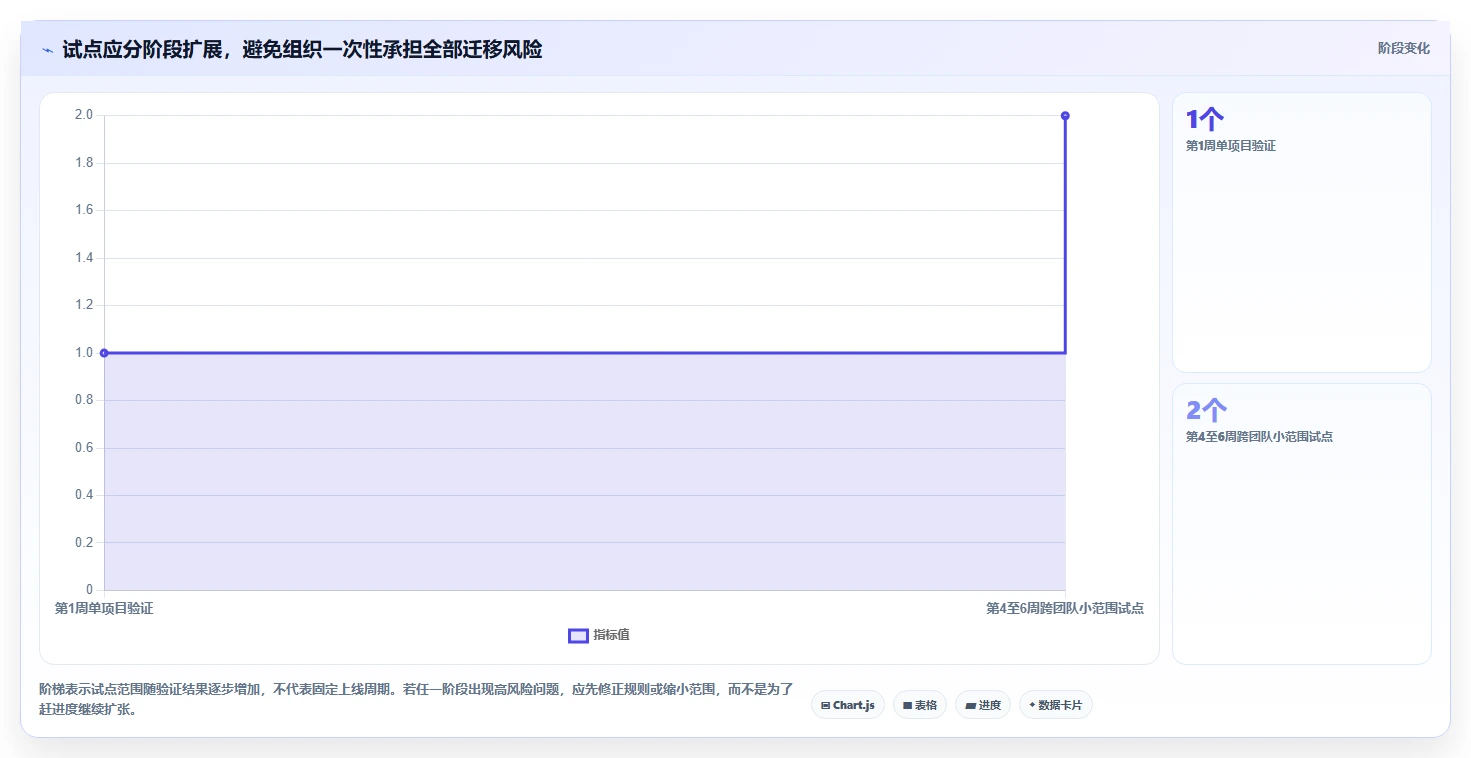
Task: Click the chart data point at value 2.0
Action: [1065, 116]
